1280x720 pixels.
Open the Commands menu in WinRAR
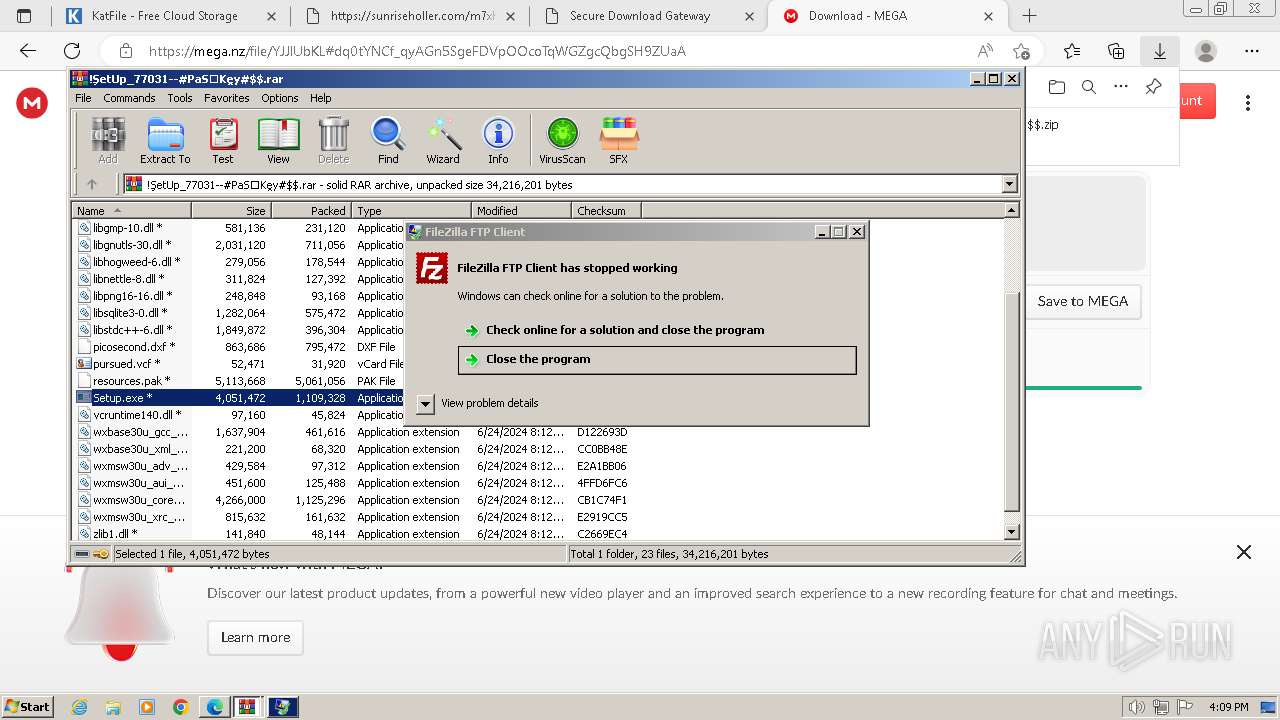point(129,98)
